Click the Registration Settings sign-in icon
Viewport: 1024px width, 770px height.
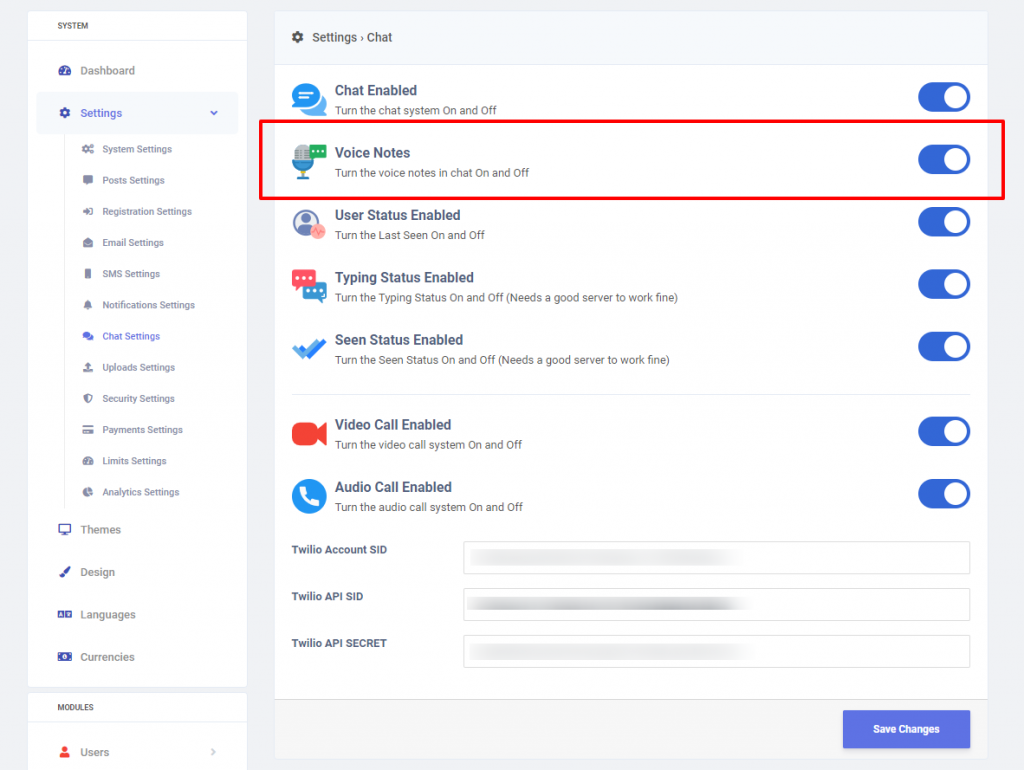(88, 212)
